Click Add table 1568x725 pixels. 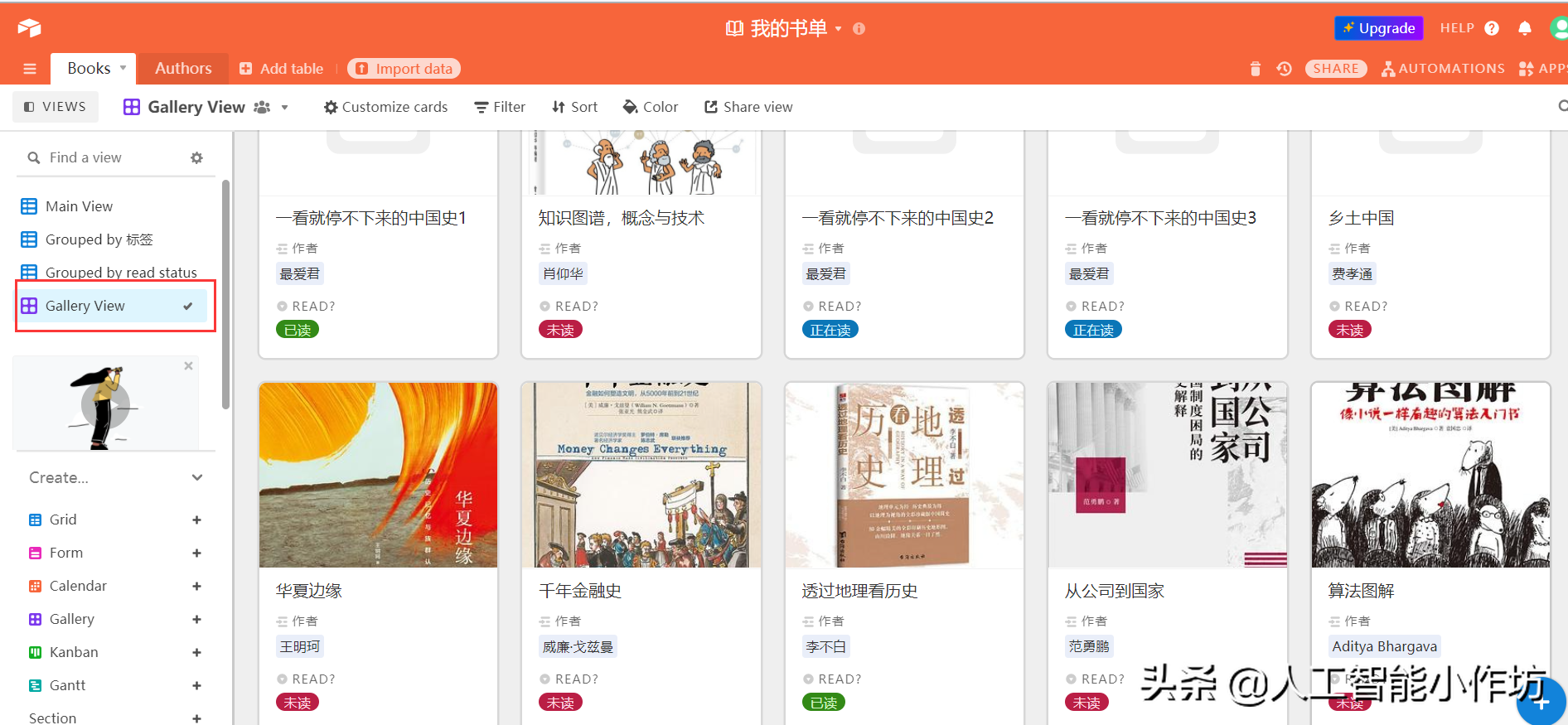coord(282,69)
